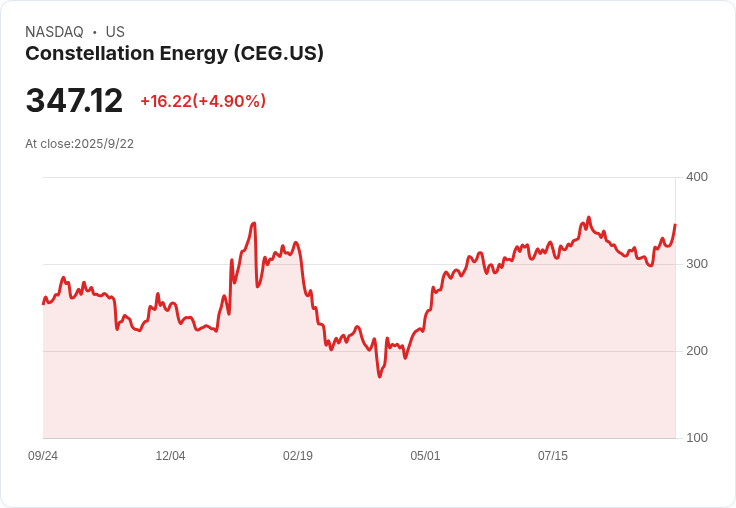Click the 05/01 x-axis date label
Viewport: 736px width, 508px height.
point(425,455)
